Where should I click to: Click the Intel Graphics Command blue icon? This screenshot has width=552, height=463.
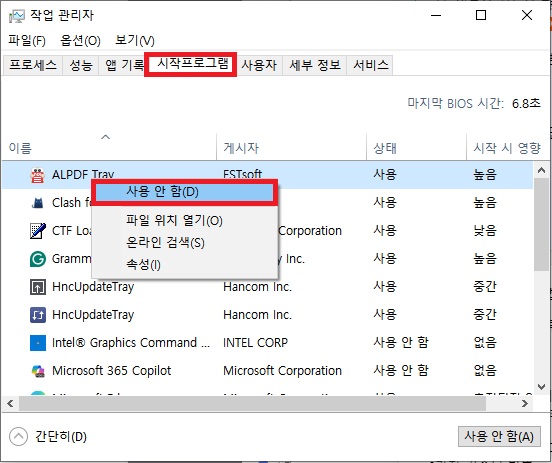tap(37, 343)
